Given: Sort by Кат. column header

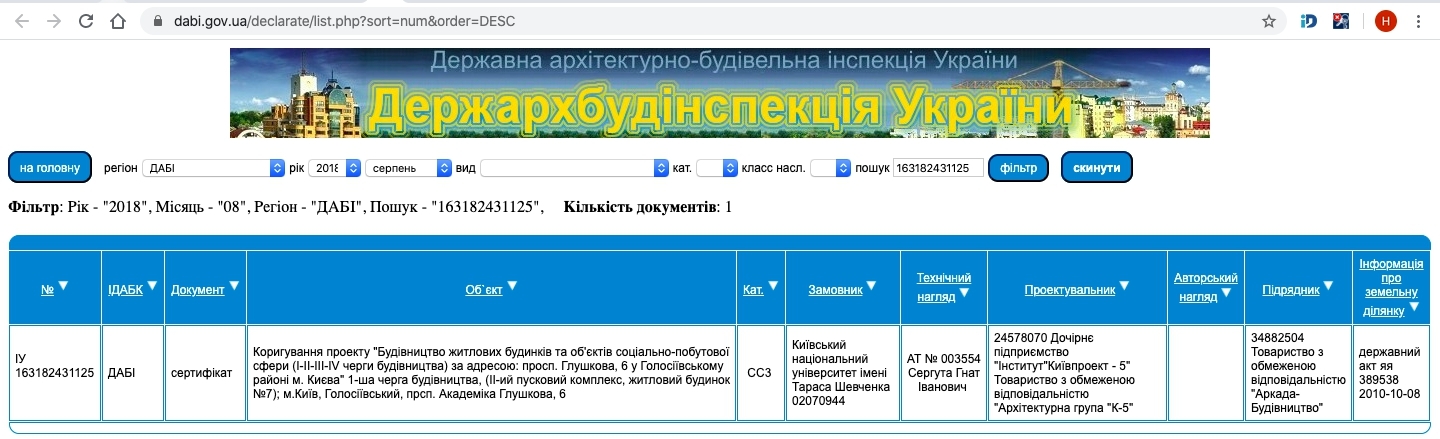Looking at the screenshot, I should (753, 290).
